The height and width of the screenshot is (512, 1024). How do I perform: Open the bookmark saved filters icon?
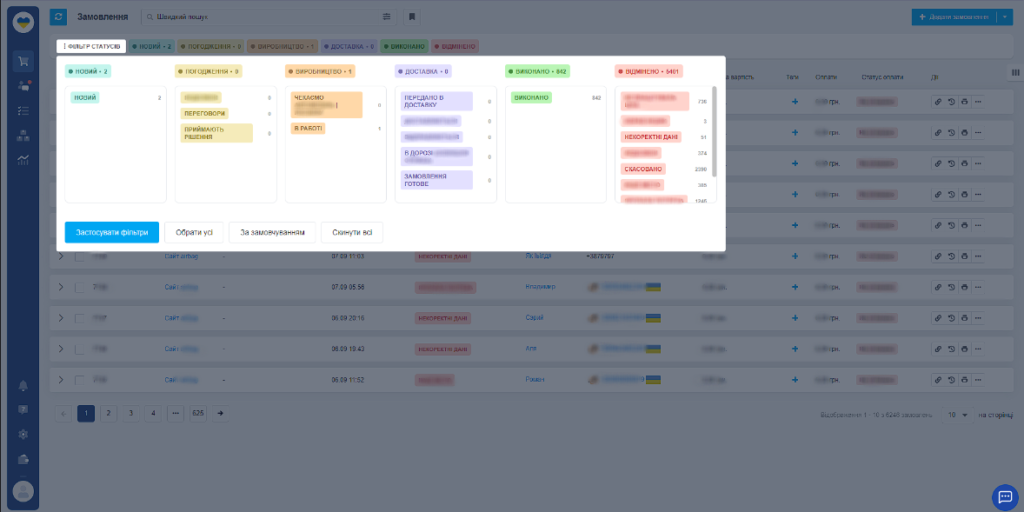pos(412,17)
